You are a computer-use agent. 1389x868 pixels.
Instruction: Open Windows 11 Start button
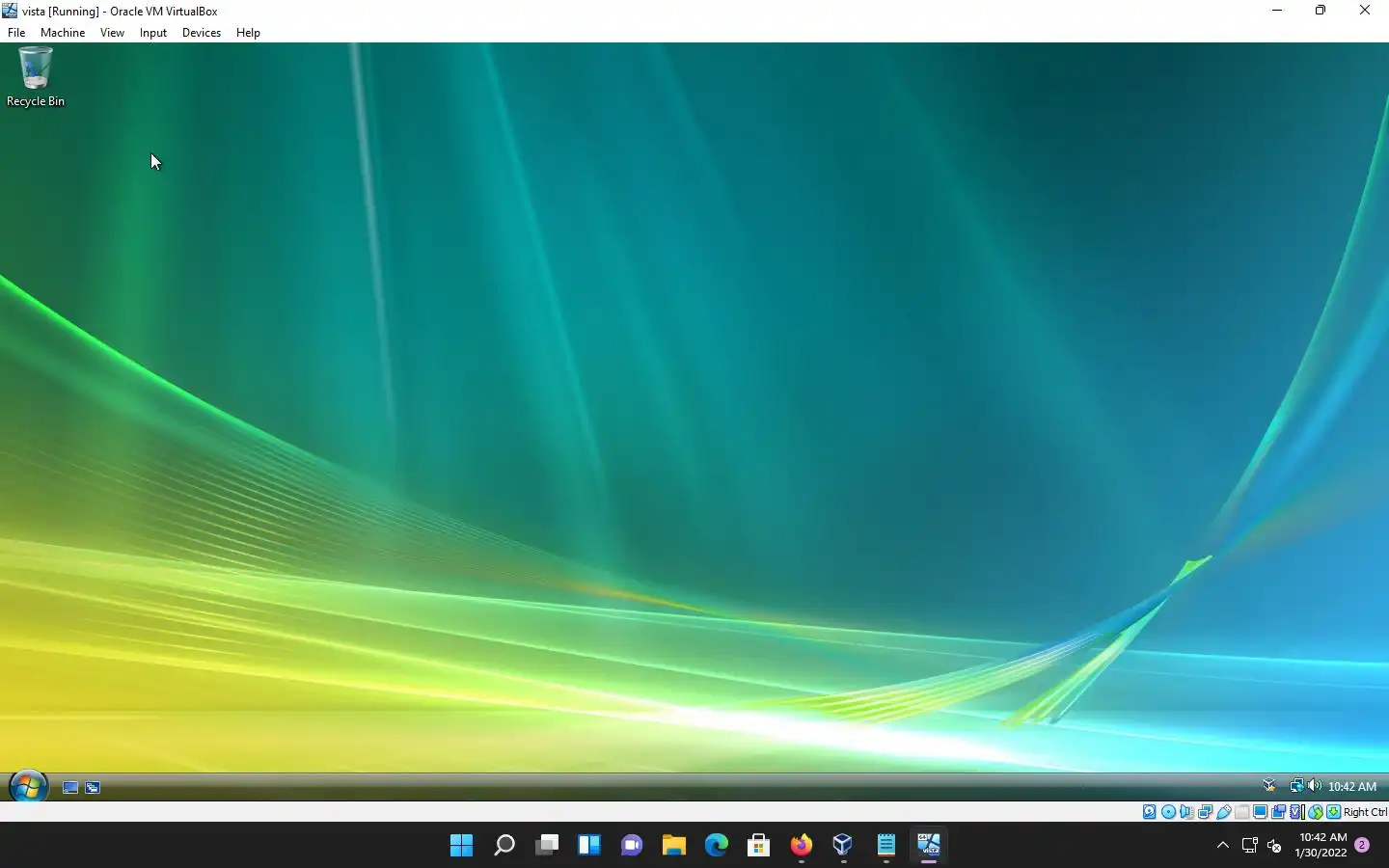[461, 845]
